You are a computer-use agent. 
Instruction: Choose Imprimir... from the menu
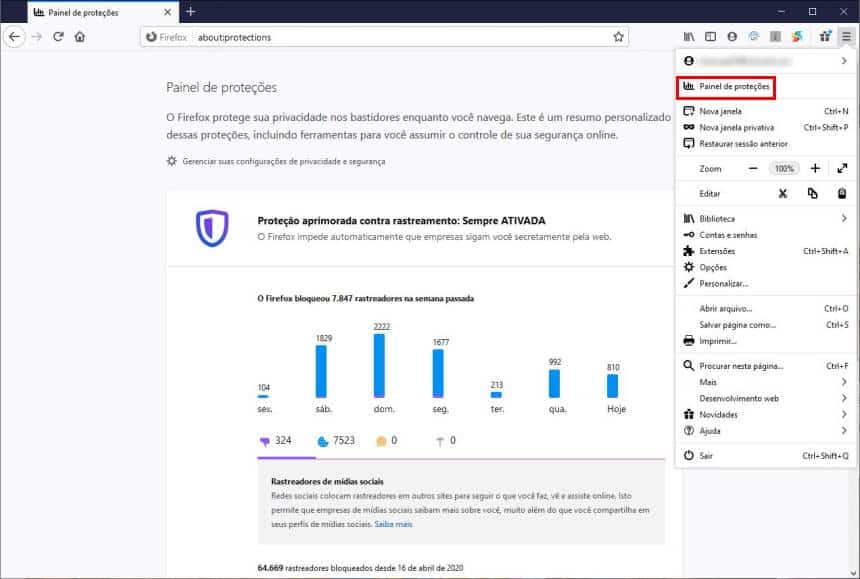click(x=766, y=341)
